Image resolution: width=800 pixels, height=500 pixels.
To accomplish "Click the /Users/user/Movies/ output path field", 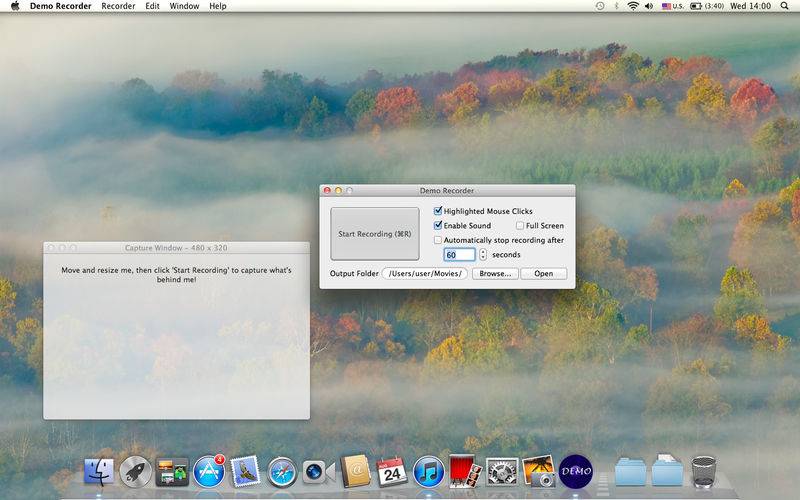I will click(x=425, y=273).
